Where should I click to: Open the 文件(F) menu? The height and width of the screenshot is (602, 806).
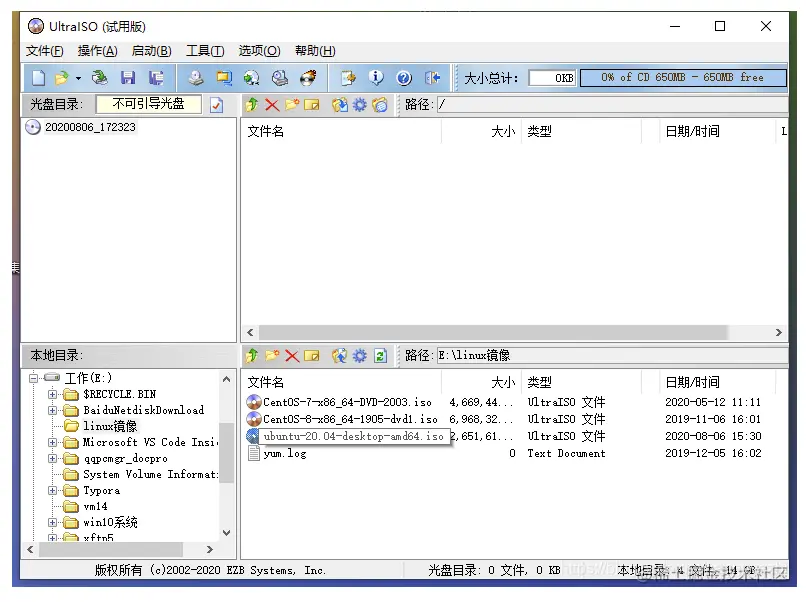(45, 51)
